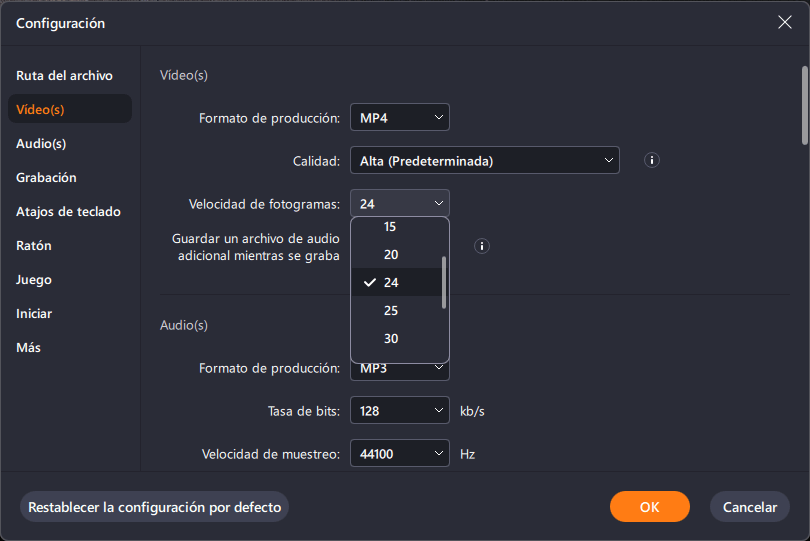Open the Atajos de teclado section
Viewport: 810px width, 541px height.
point(70,211)
